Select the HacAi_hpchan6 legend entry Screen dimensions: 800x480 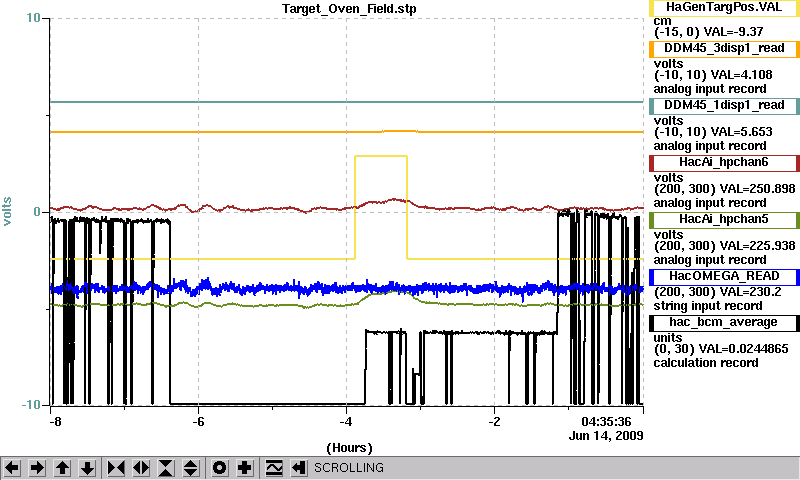[x=724, y=163]
